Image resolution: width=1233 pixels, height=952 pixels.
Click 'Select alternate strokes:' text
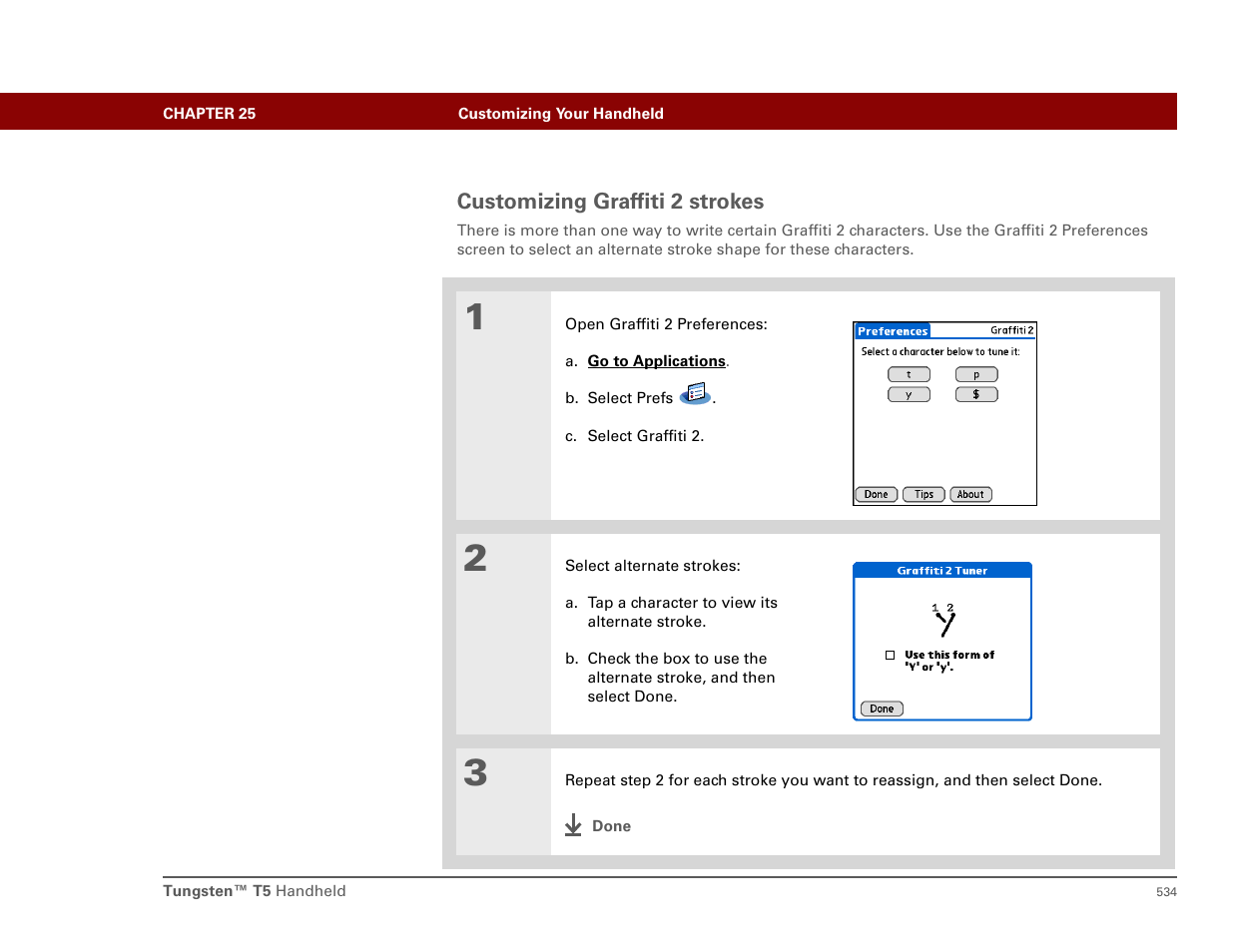tap(653, 566)
